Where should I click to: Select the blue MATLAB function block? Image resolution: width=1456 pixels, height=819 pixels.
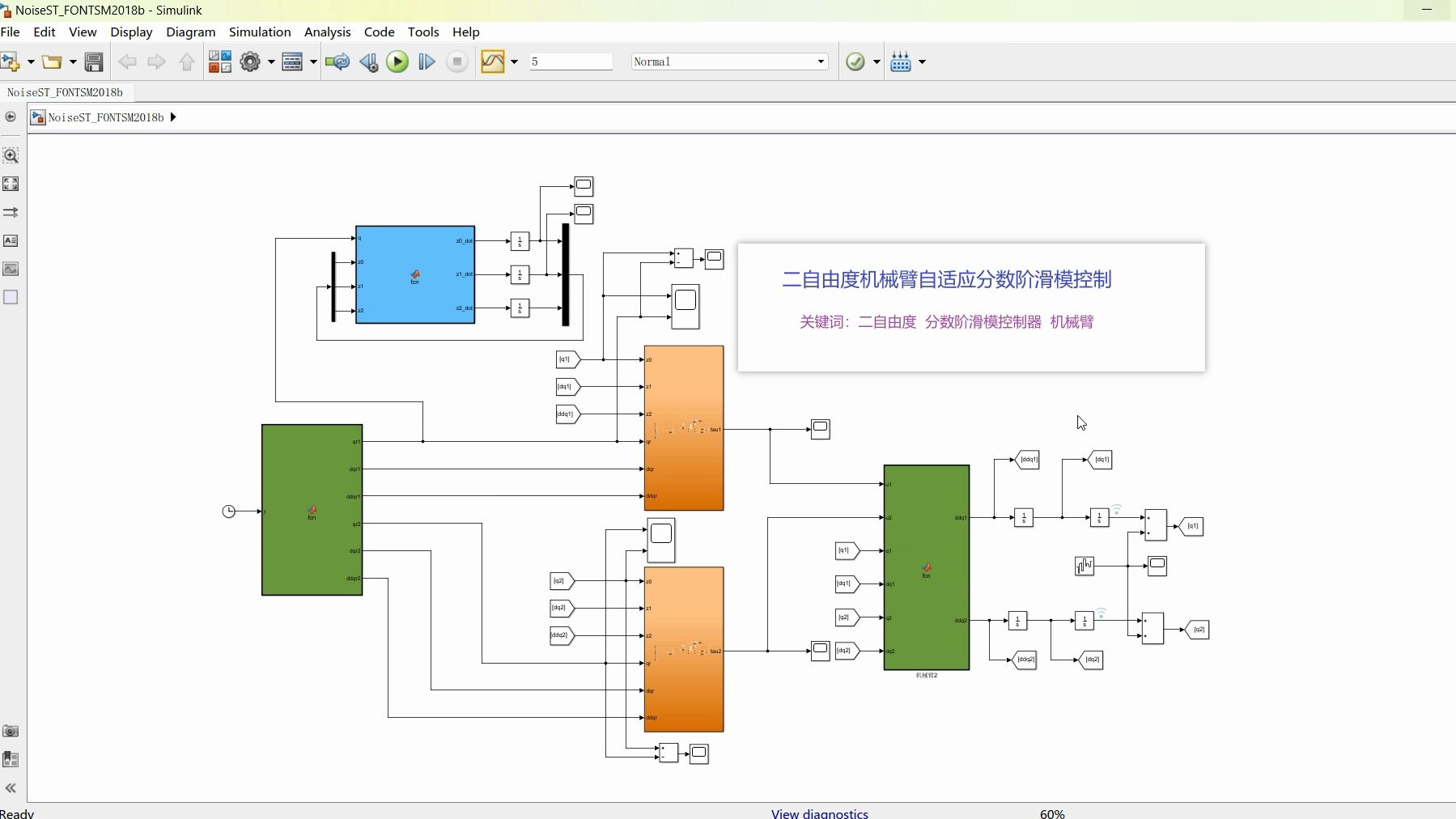point(415,275)
